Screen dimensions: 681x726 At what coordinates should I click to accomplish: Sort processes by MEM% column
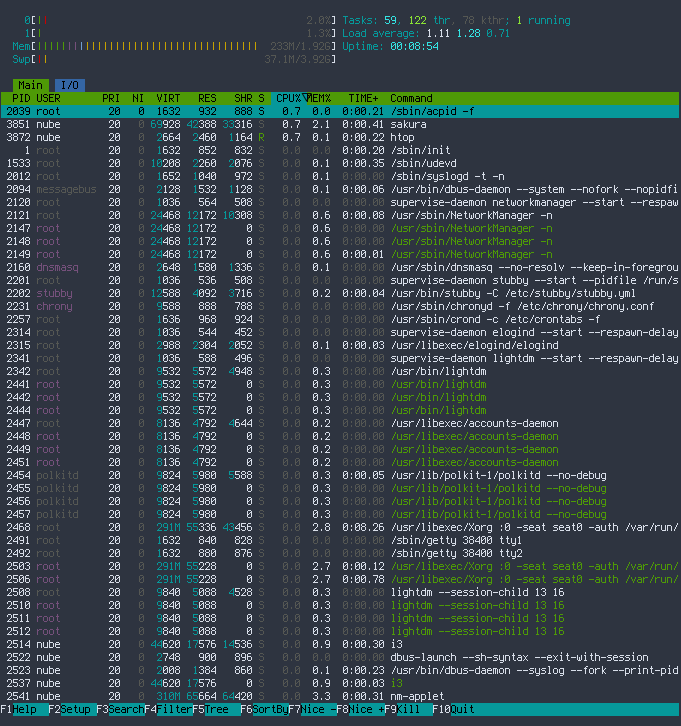[x=319, y=98]
